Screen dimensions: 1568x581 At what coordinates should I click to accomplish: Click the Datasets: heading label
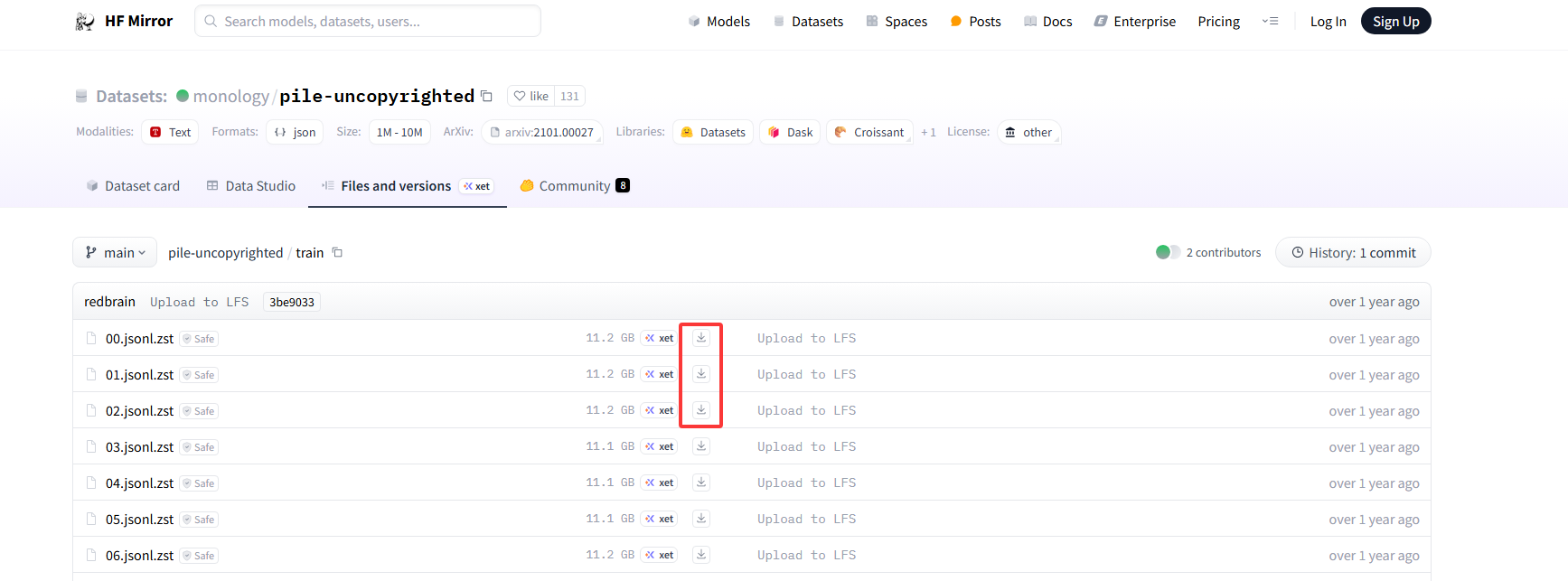click(x=131, y=96)
